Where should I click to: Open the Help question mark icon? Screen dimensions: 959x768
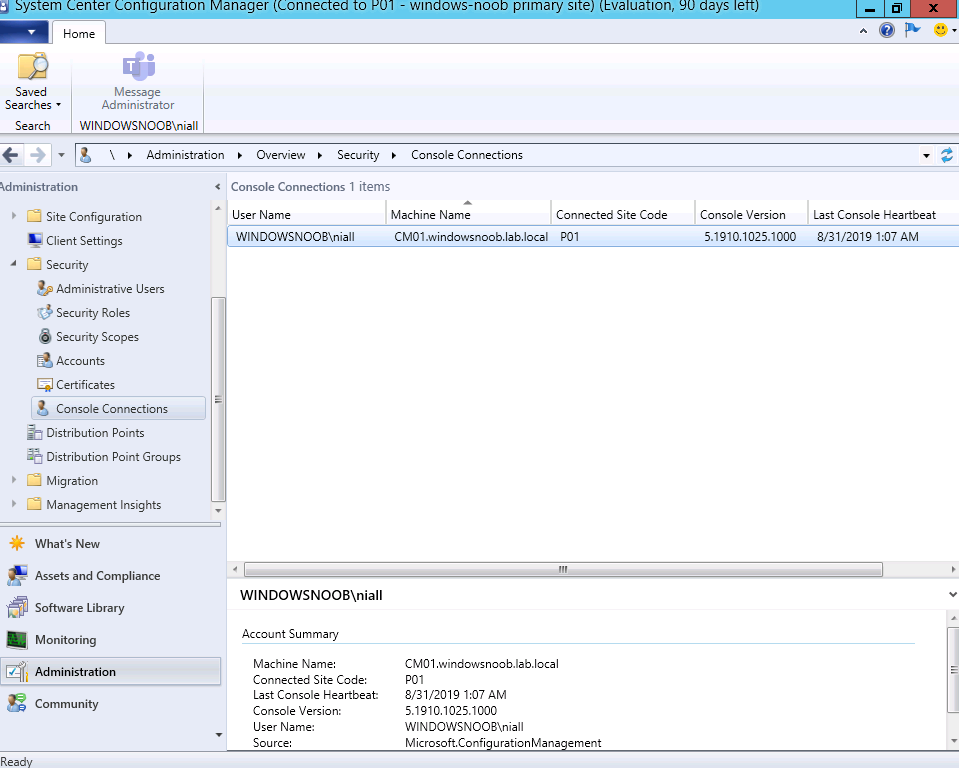tap(886, 30)
